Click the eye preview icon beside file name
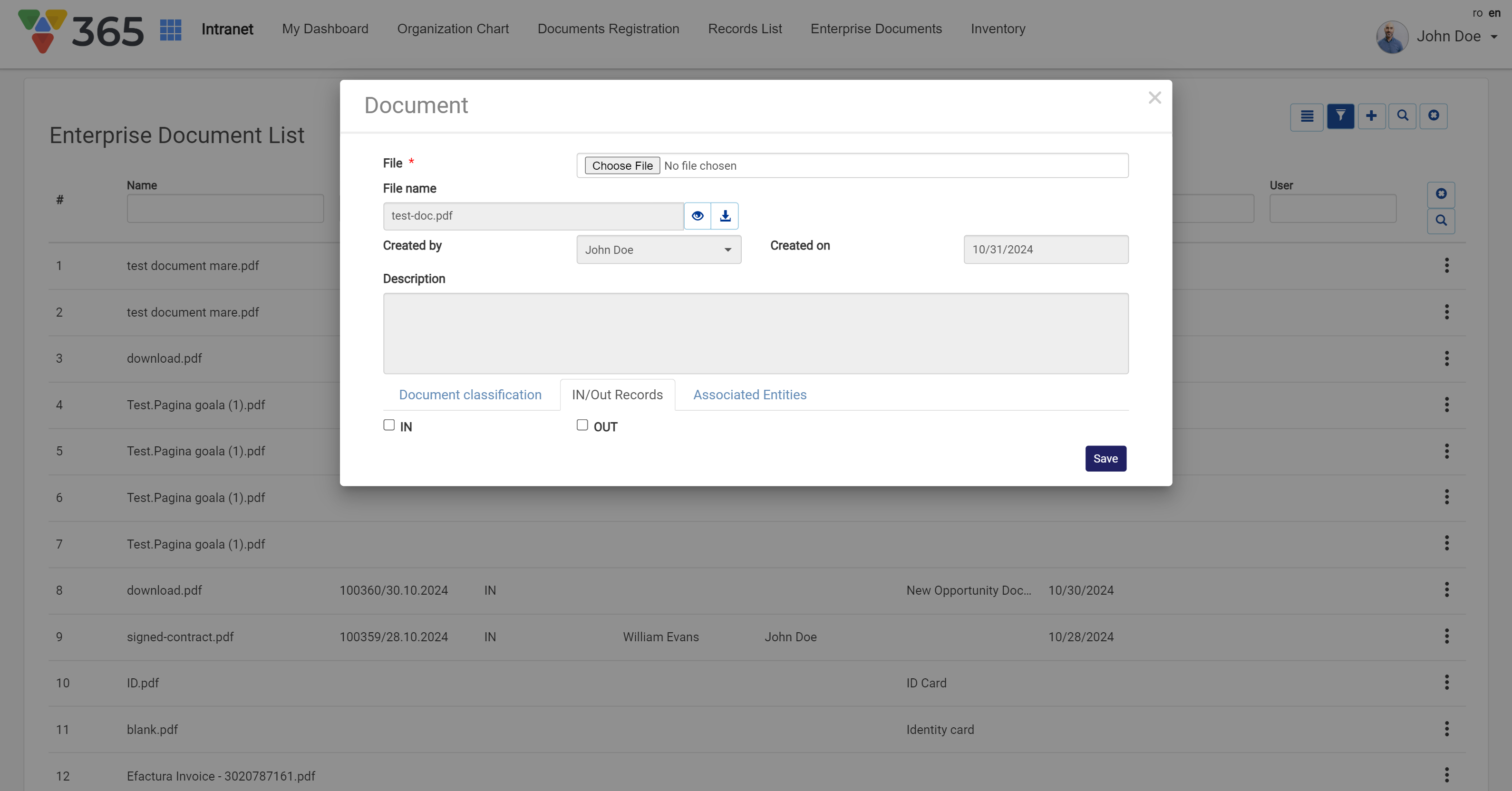 pyautogui.click(x=698, y=216)
